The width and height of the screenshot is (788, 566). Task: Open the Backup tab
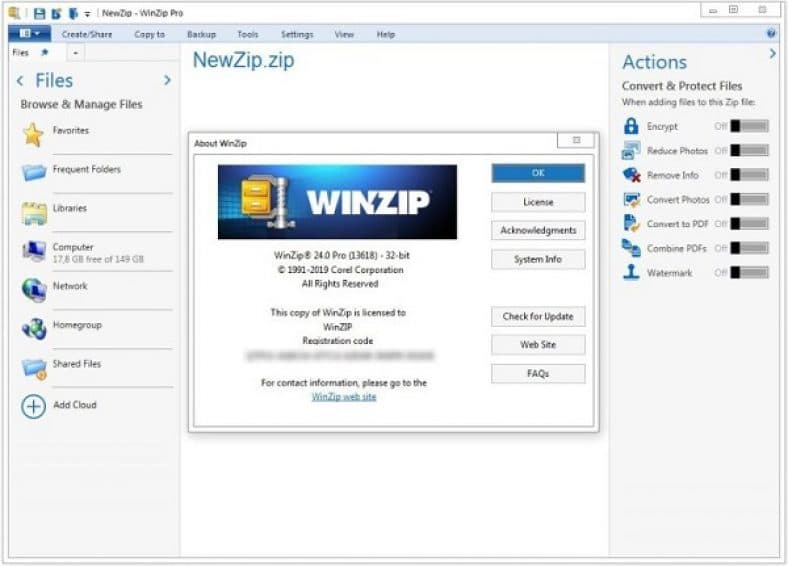(201, 34)
